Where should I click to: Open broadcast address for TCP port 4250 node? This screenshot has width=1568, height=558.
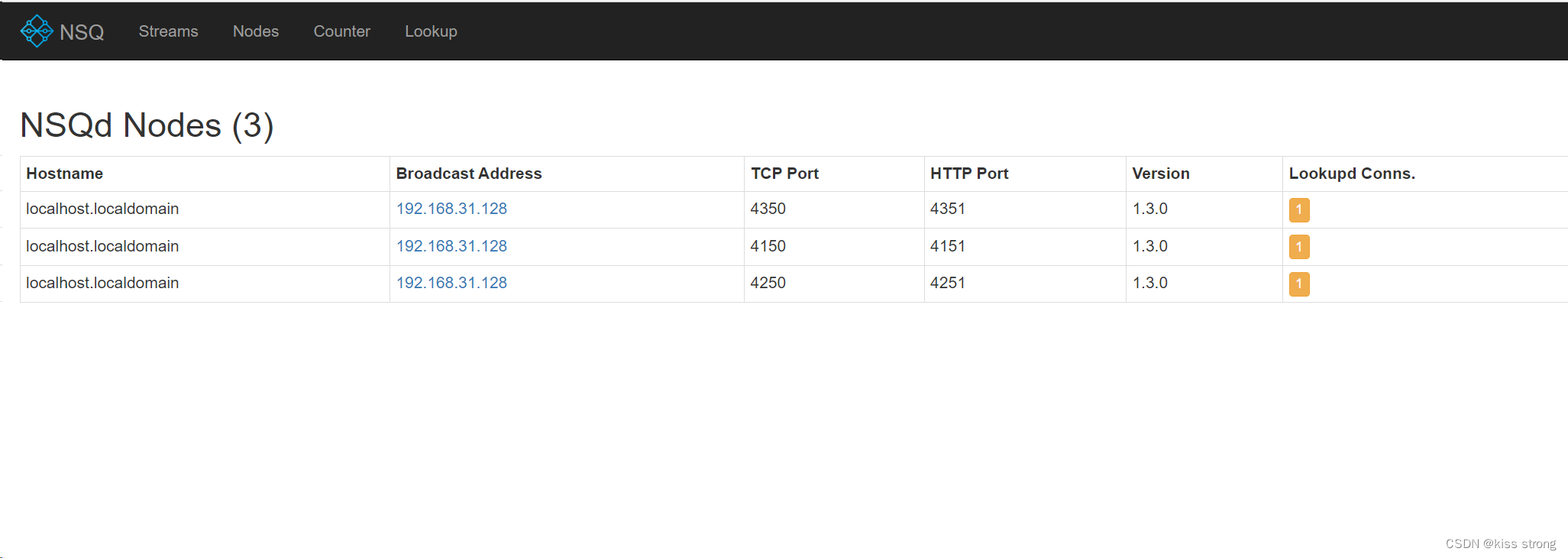[451, 283]
